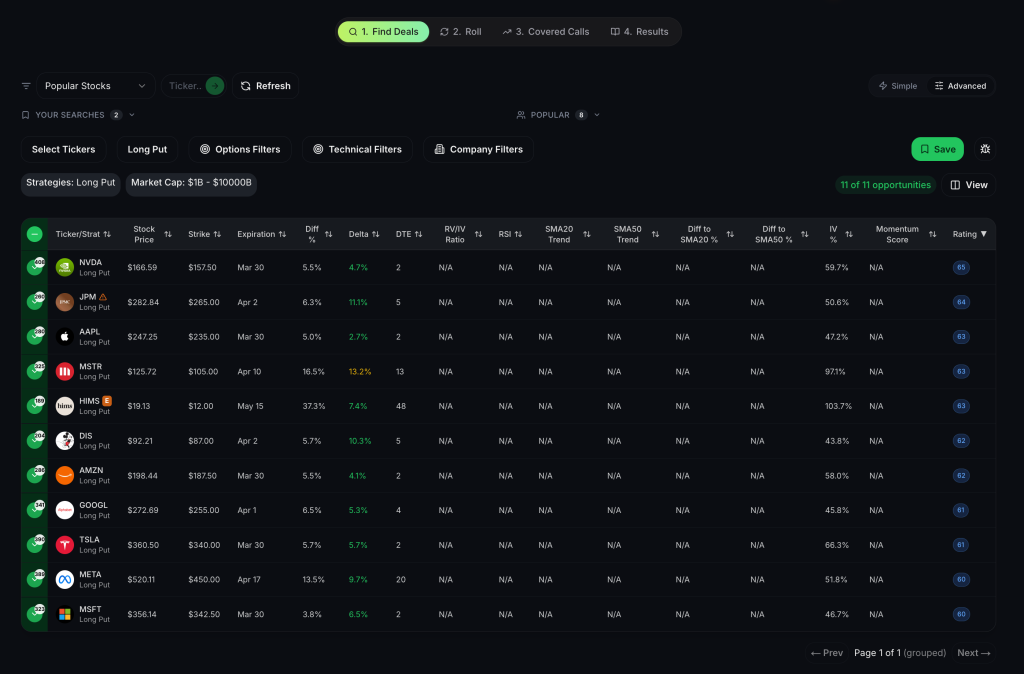Sort by Stock Price using its sort arrows
1024x674 pixels.
[166, 234]
